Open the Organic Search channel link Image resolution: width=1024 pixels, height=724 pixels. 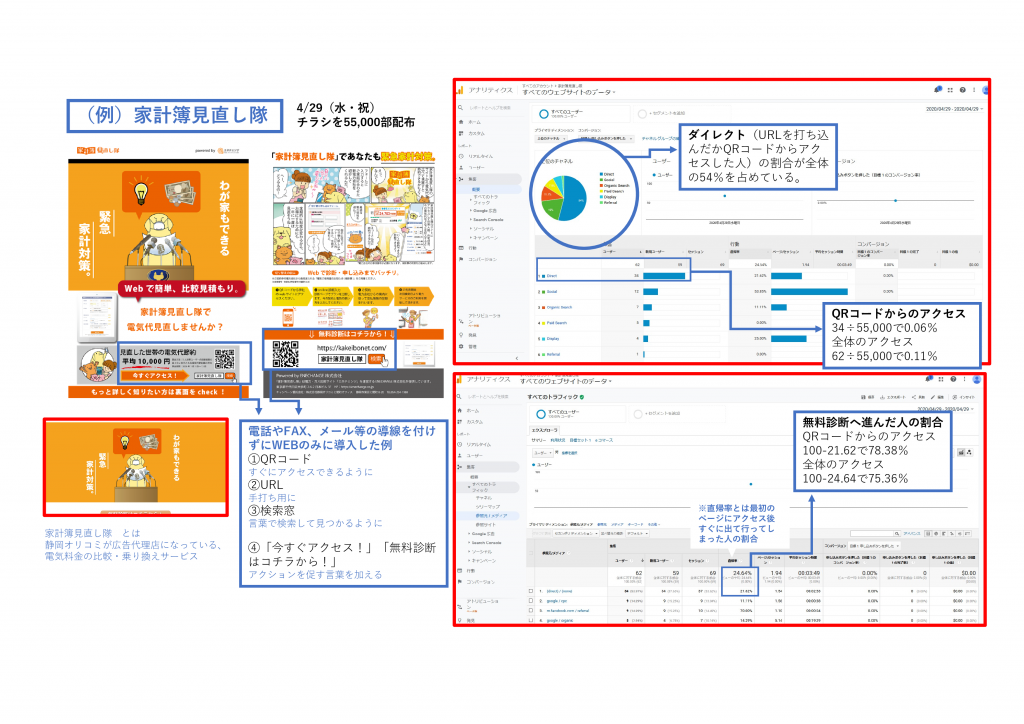(560, 307)
